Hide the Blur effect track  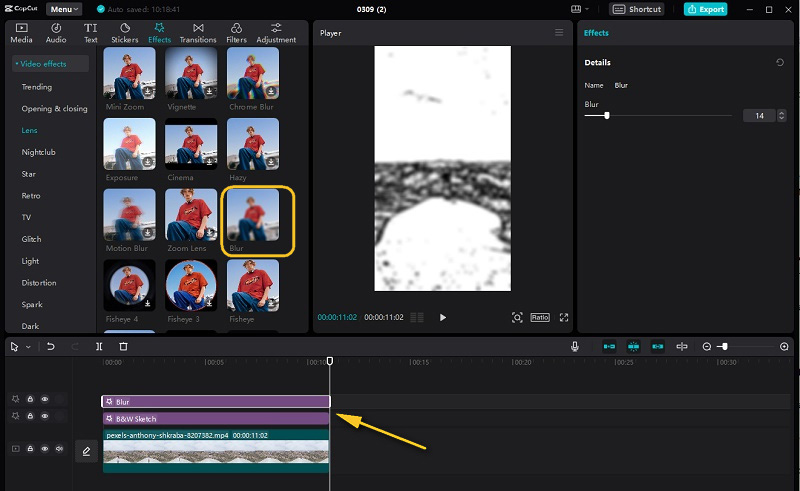[45, 399]
